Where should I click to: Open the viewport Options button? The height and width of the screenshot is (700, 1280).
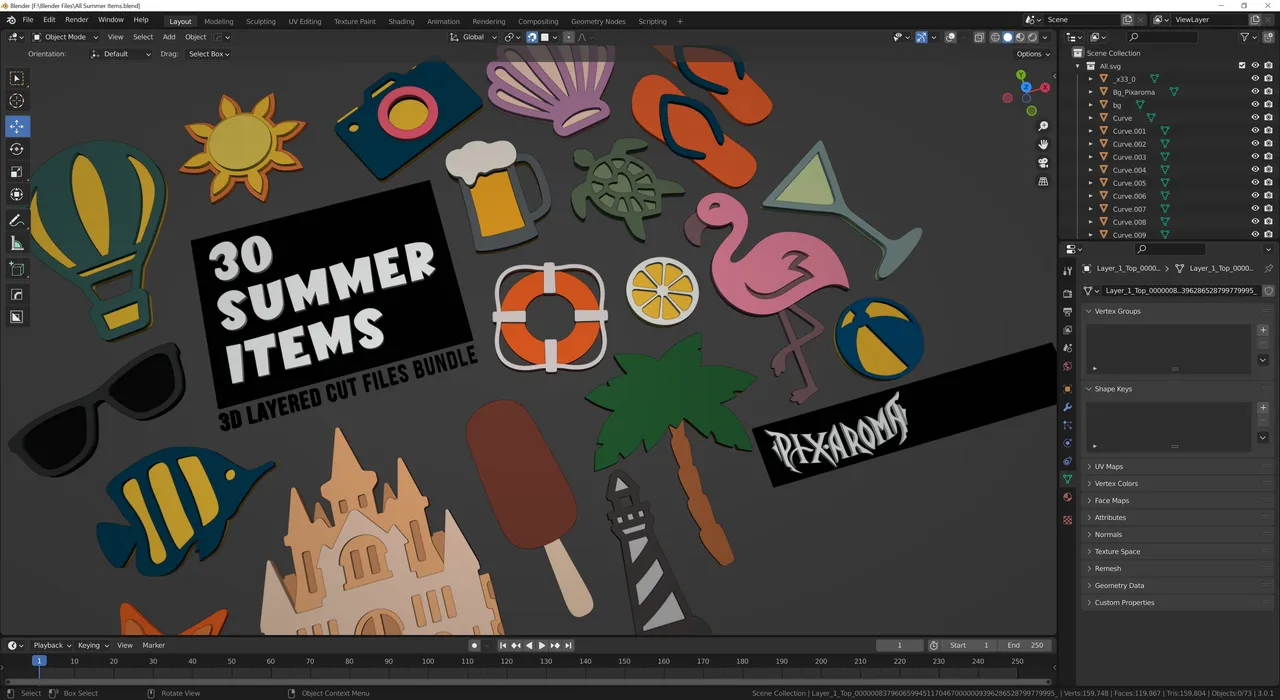[x=1032, y=54]
